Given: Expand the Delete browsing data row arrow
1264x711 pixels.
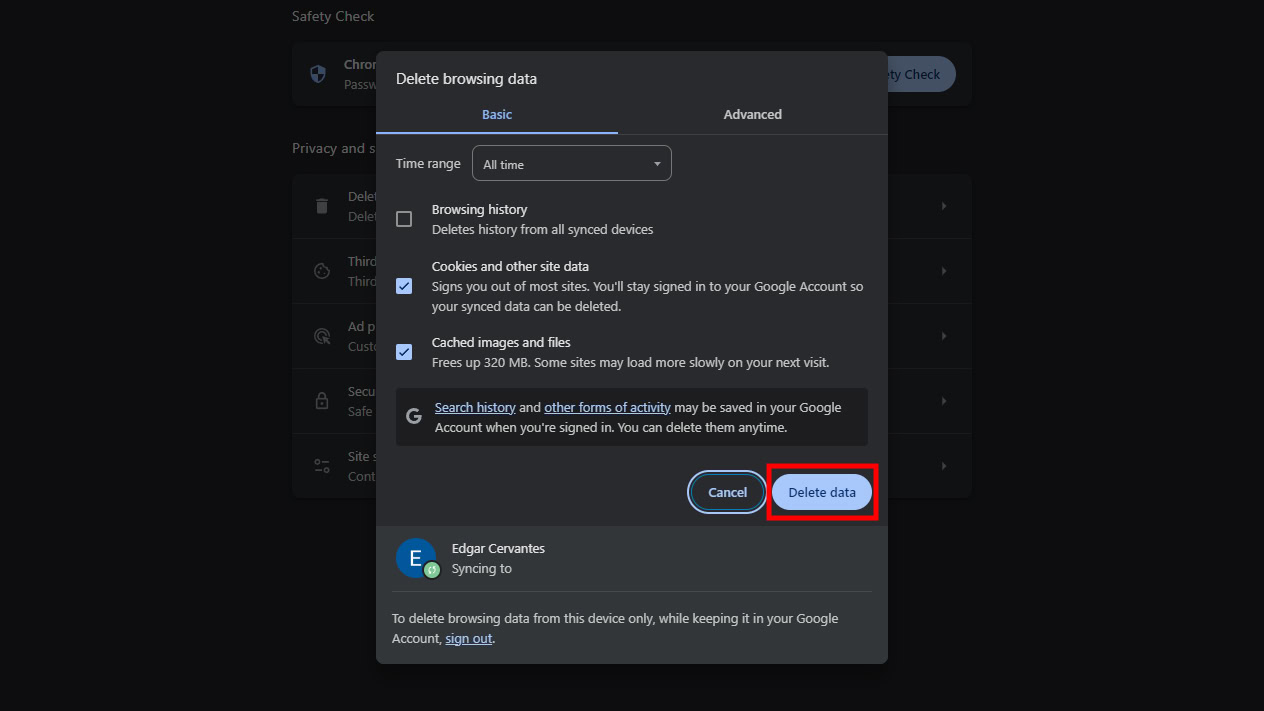Looking at the screenshot, I should (x=943, y=206).
